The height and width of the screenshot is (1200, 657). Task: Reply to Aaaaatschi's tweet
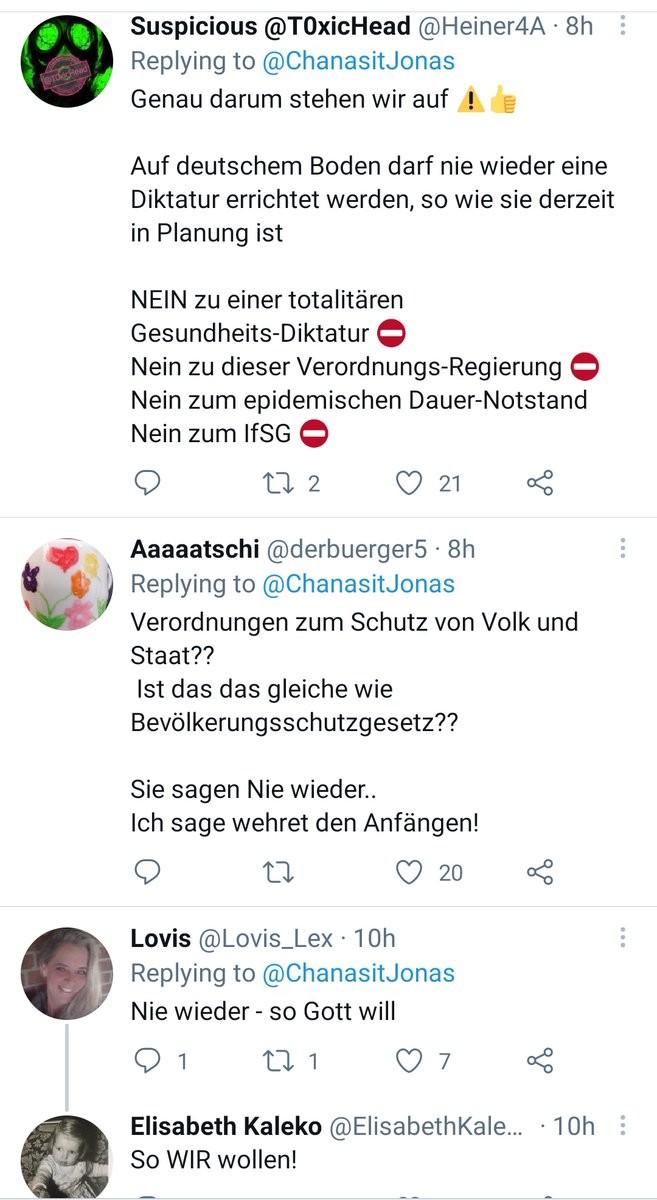pyautogui.click(x=147, y=872)
